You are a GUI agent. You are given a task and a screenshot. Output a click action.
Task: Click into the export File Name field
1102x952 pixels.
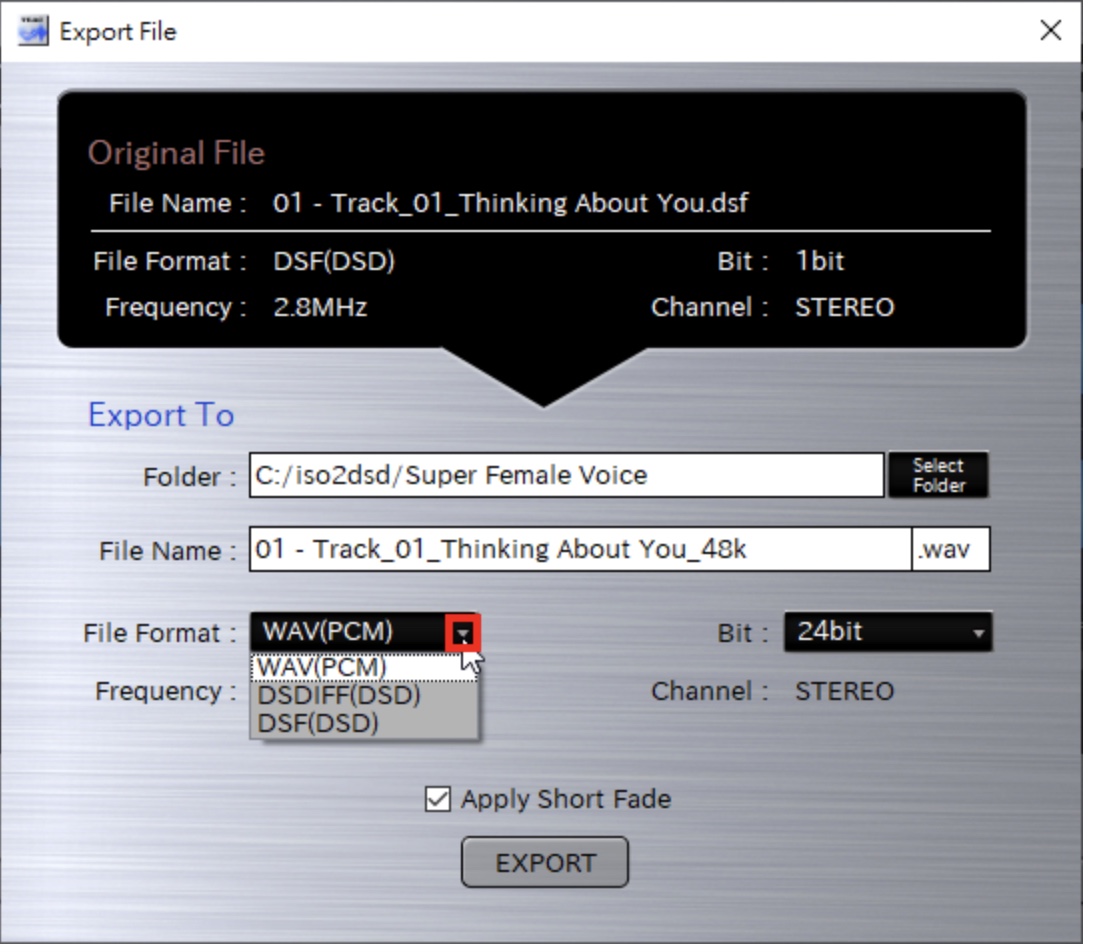point(581,549)
